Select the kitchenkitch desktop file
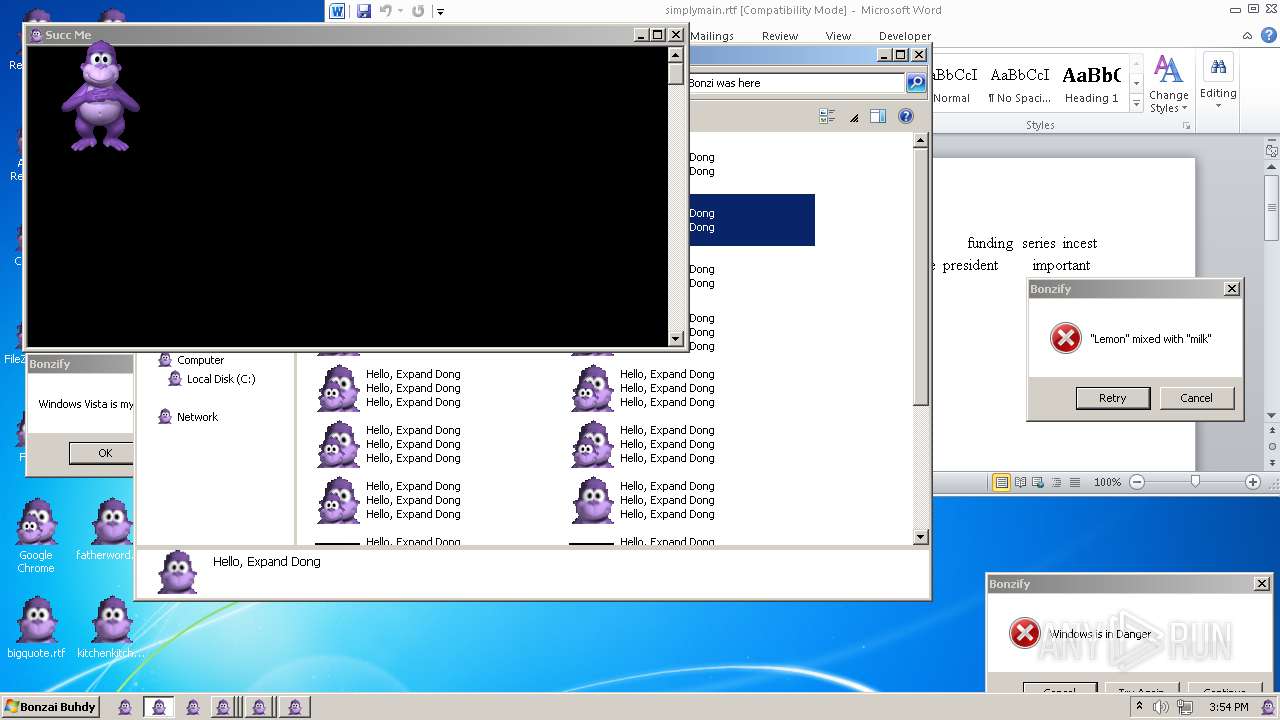The image size is (1280, 720). pos(110,628)
